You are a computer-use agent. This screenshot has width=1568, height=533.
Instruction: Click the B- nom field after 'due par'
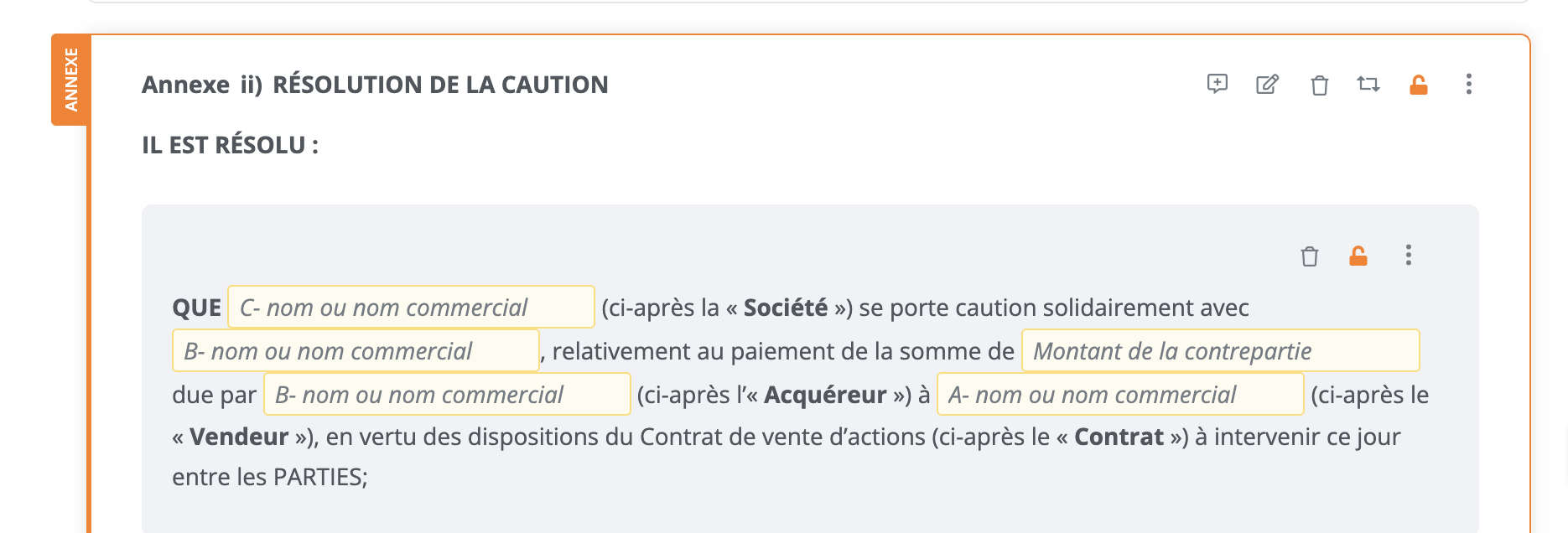pos(447,395)
